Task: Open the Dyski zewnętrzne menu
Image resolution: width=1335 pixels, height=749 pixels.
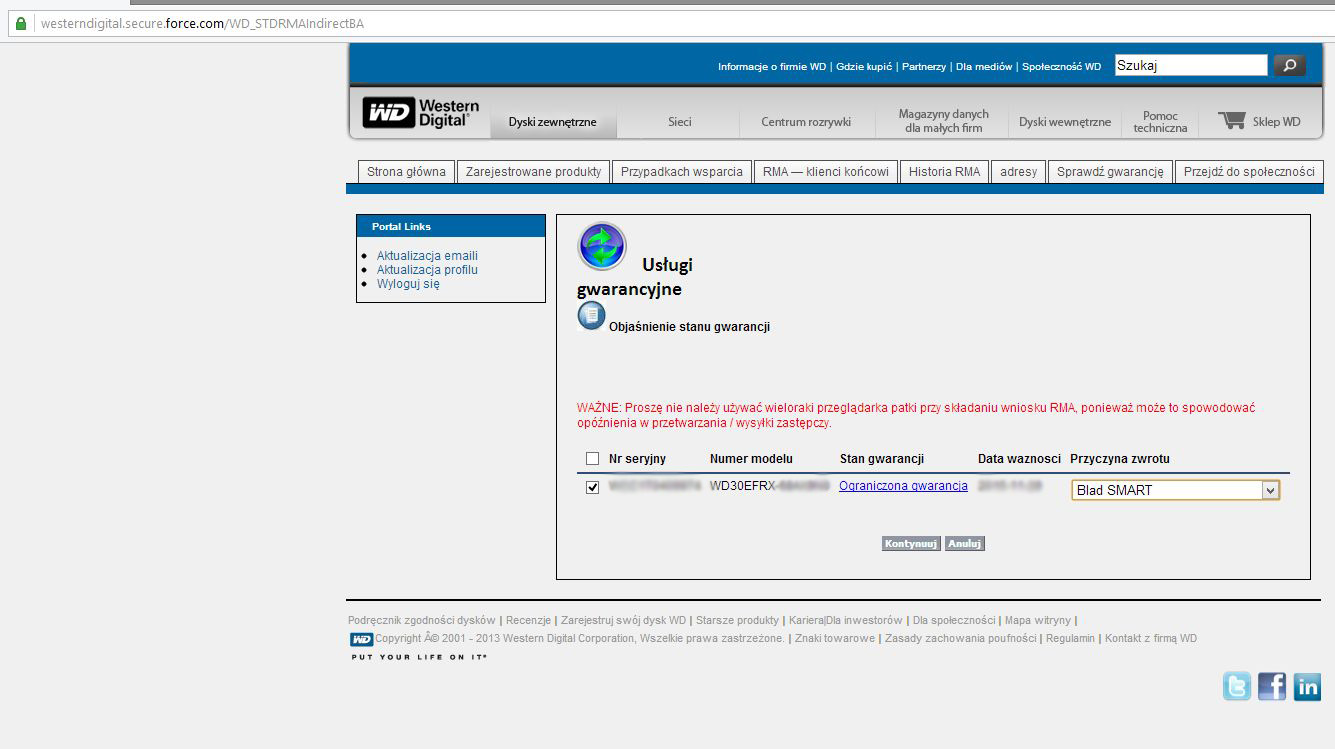Action: pos(552,122)
